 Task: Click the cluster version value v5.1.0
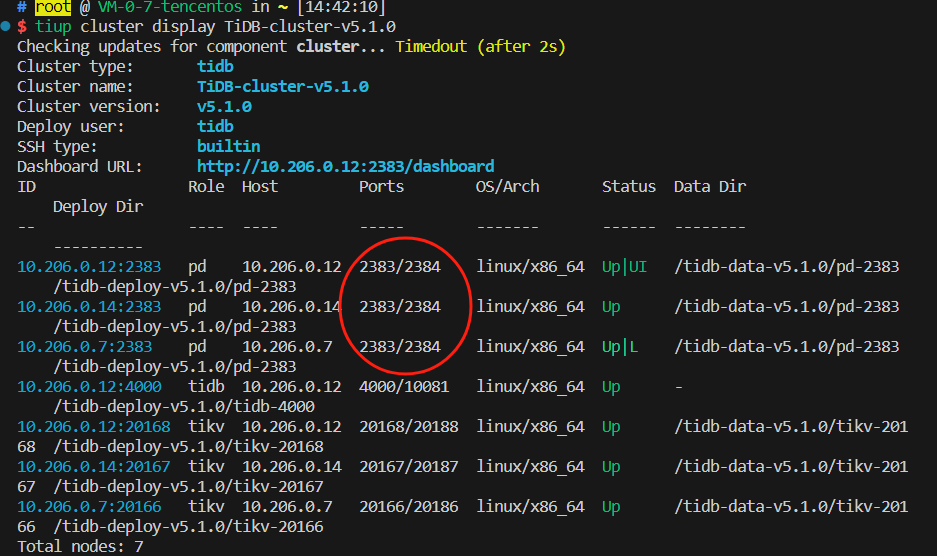224,106
